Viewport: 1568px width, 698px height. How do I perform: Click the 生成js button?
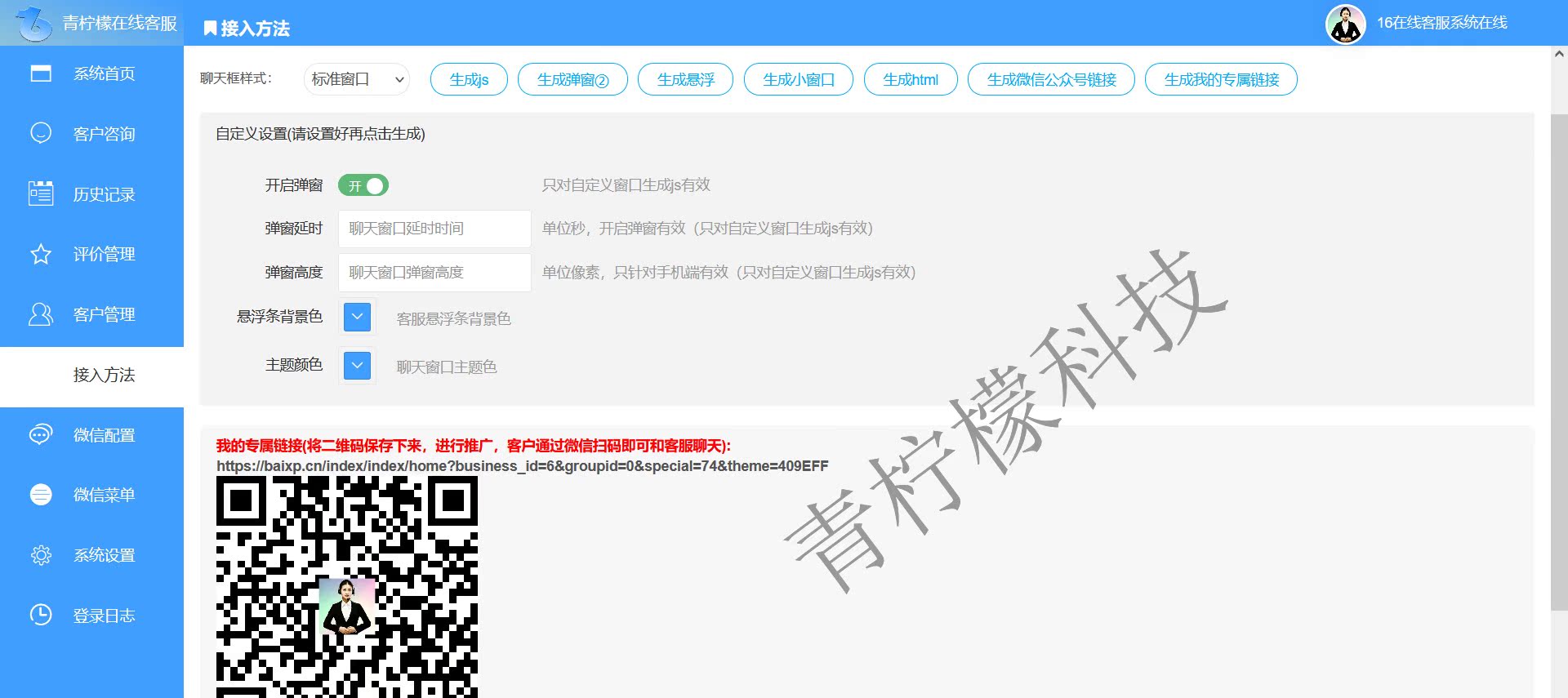469,79
